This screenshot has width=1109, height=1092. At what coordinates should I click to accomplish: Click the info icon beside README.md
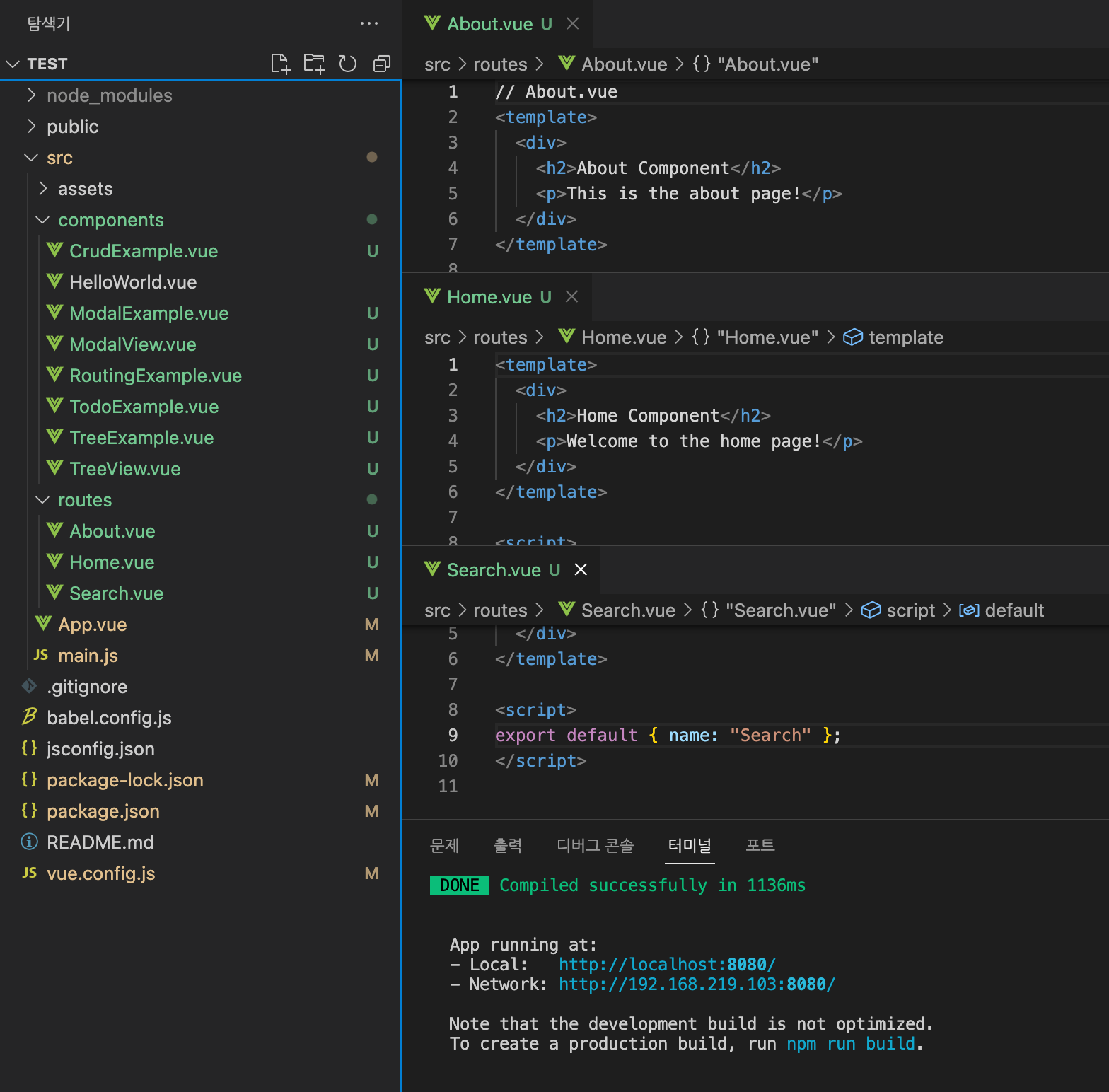(29, 842)
